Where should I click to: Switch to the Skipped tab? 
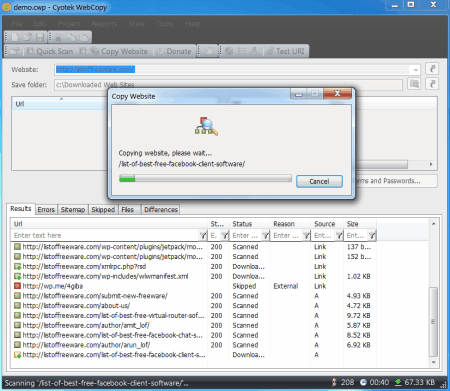point(103,210)
